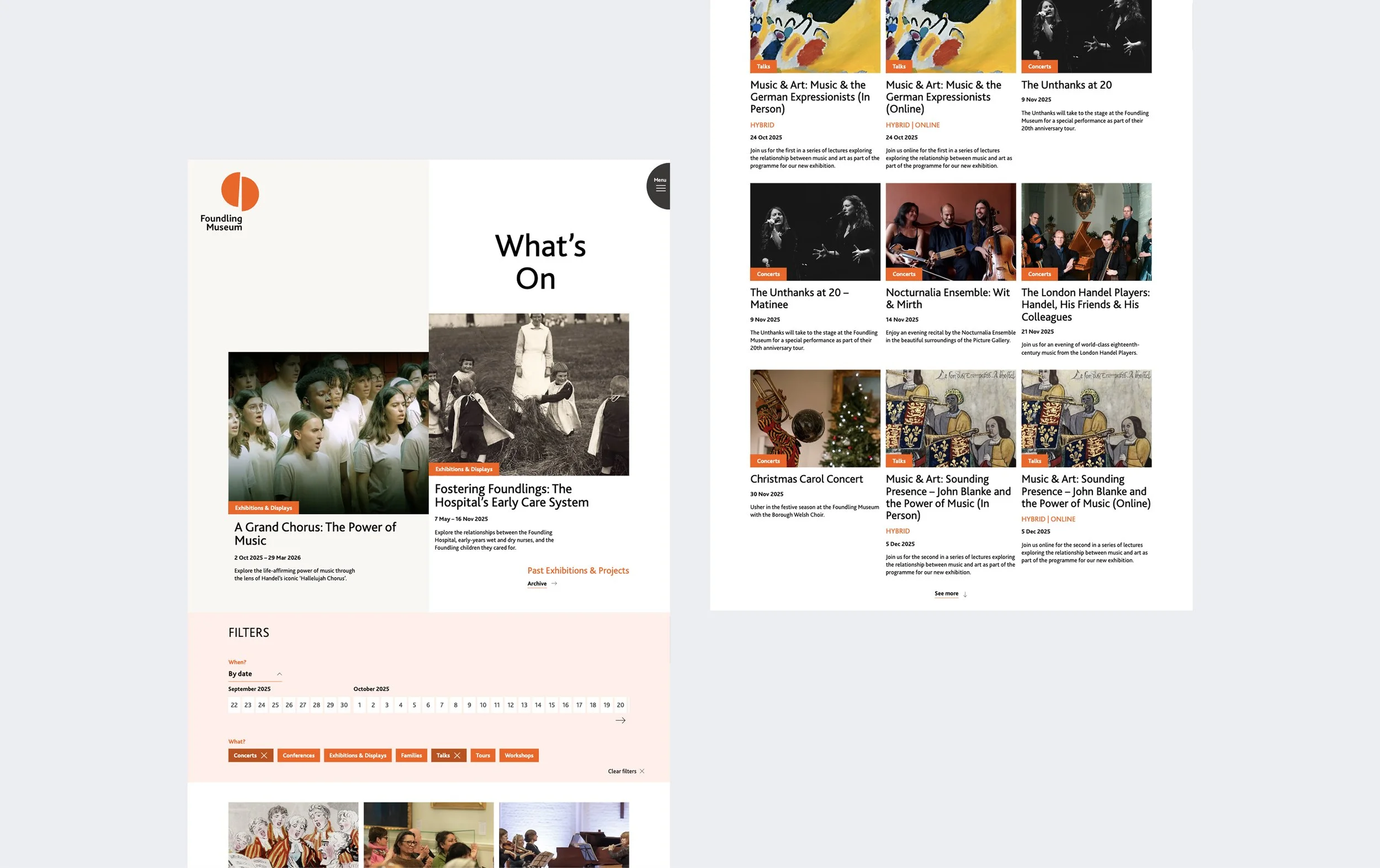The height and width of the screenshot is (868, 1380).
Task: Enable the Workshops category filter
Action: pyautogui.click(x=519, y=755)
